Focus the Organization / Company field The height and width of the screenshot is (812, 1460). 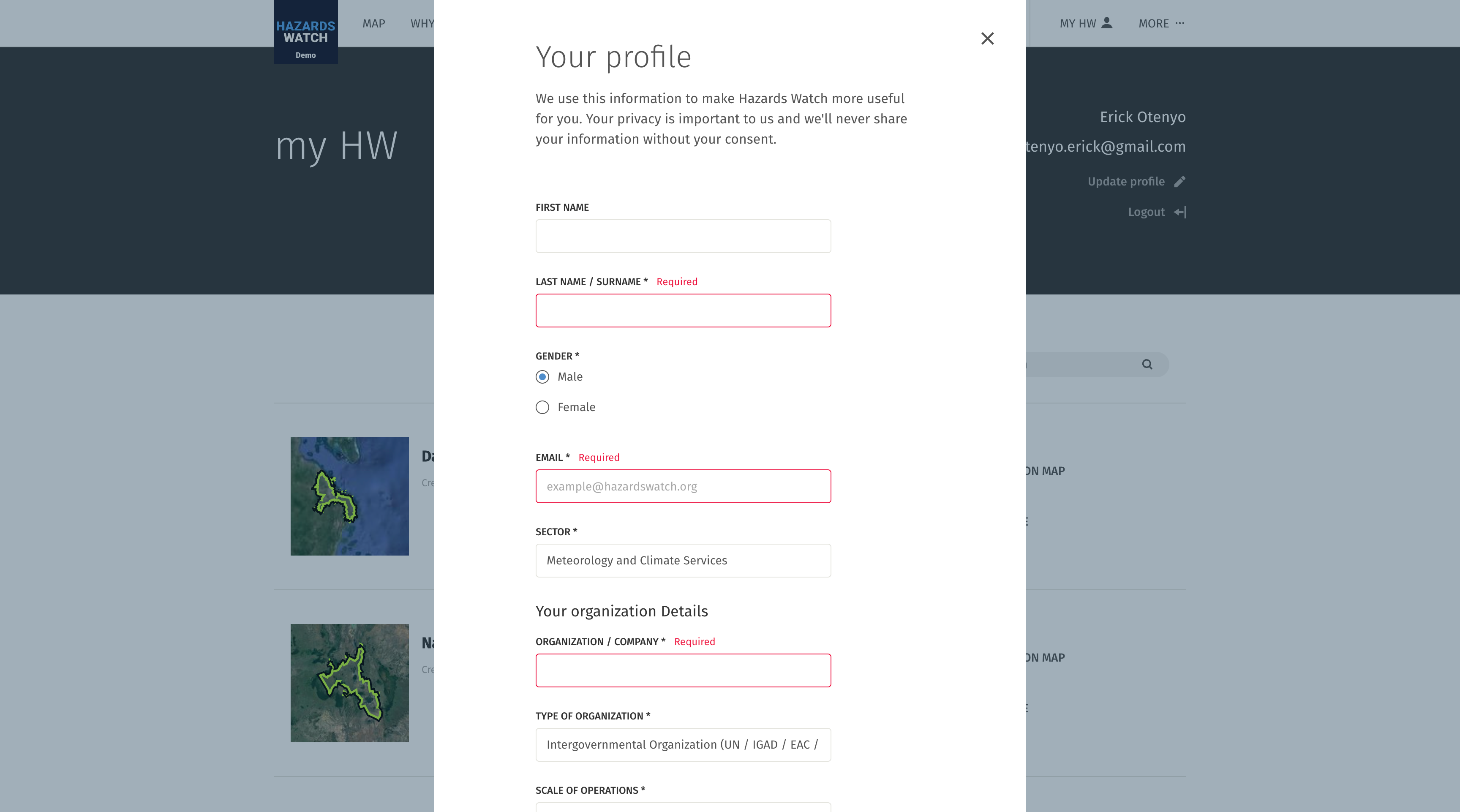(x=683, y=670)
